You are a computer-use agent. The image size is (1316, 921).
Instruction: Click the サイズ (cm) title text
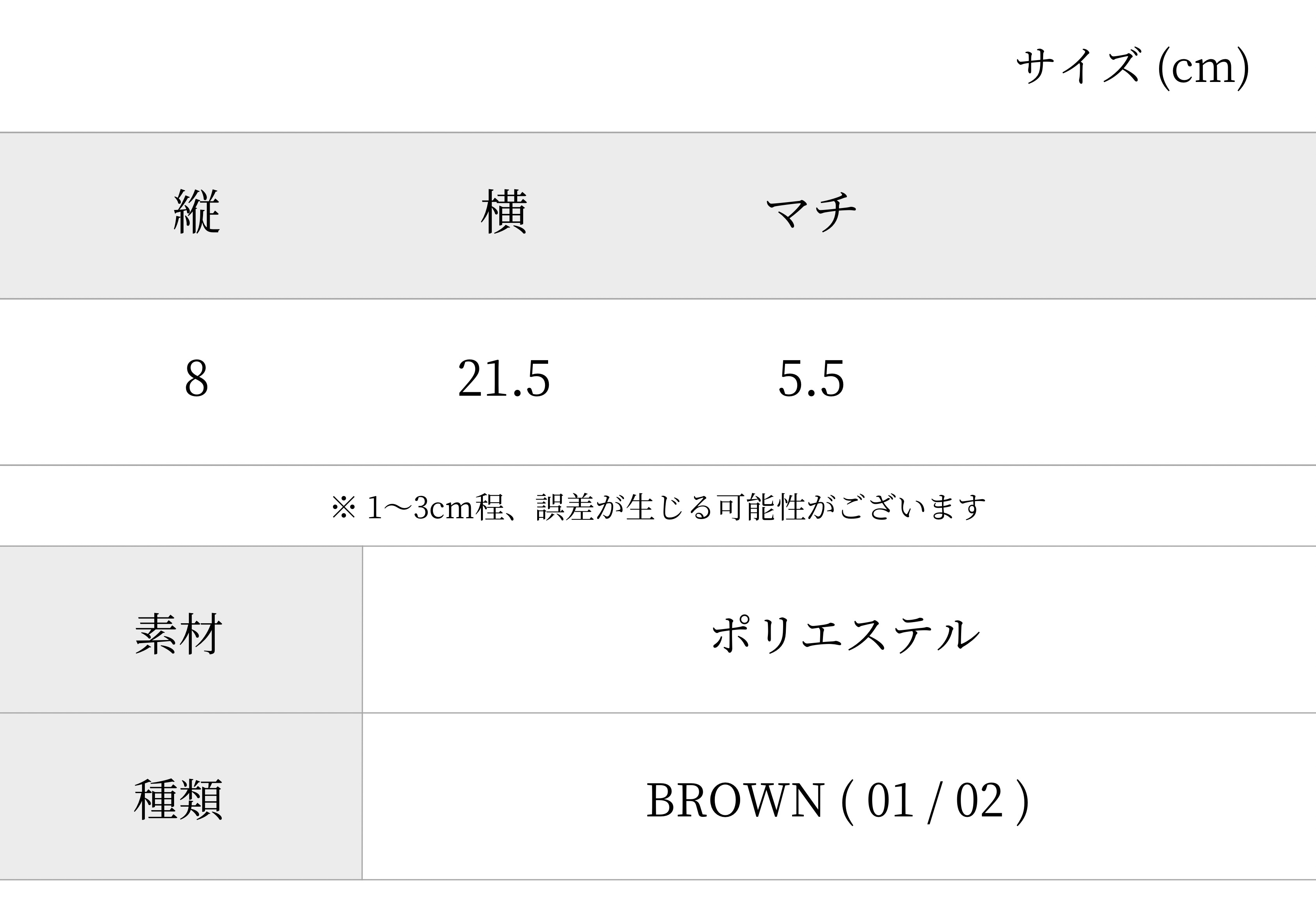pos(1133,68)
